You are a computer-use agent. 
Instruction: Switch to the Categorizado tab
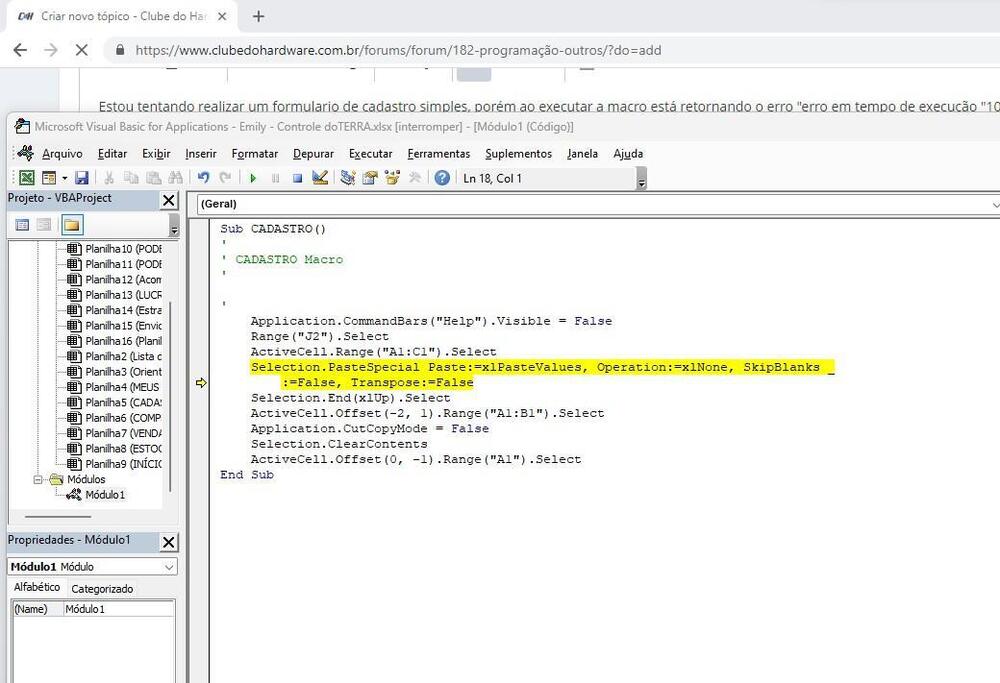[x=102, y=589]
